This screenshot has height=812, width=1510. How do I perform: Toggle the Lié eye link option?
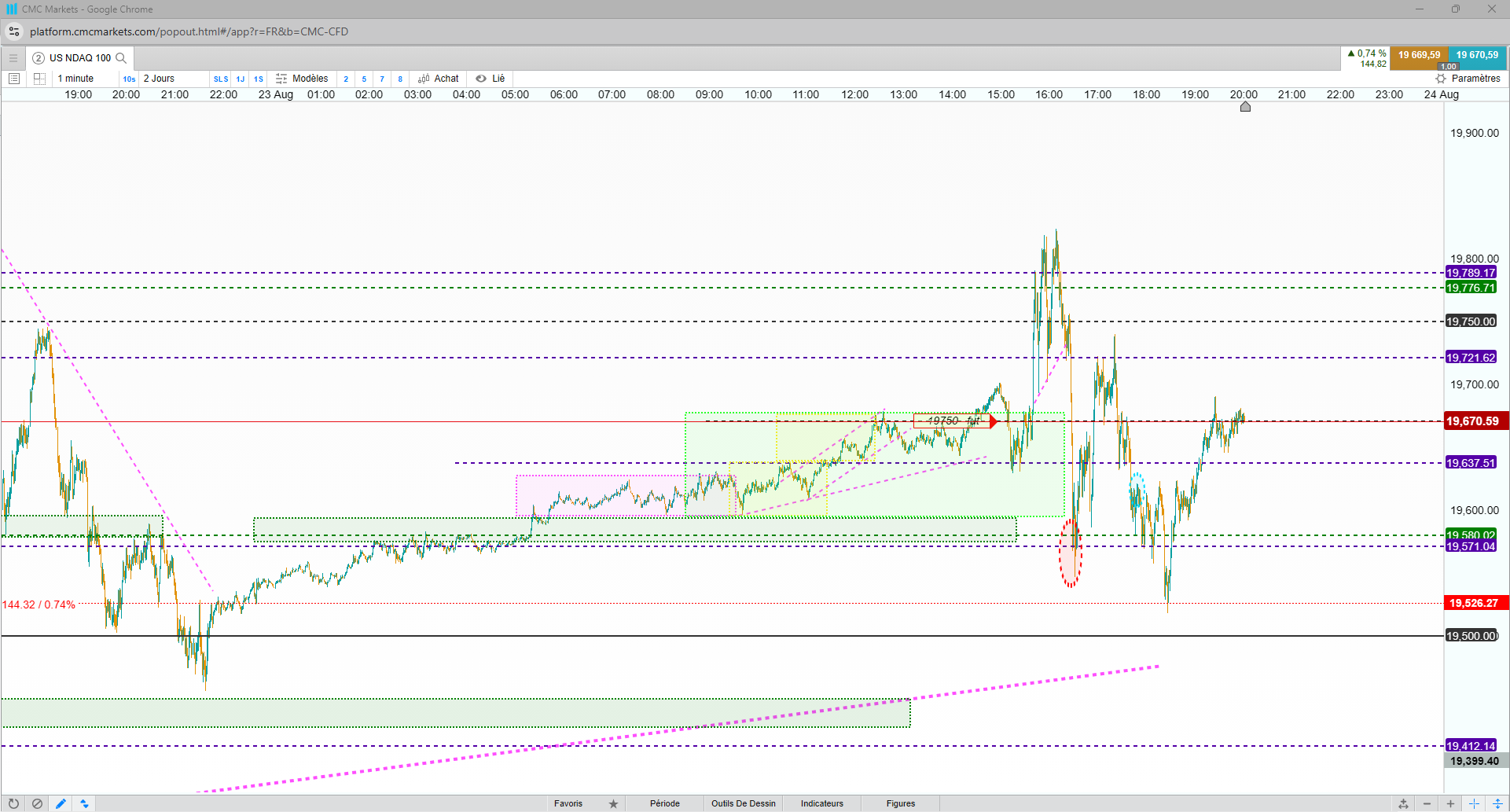pyautogui.click(x=490, y=79)
